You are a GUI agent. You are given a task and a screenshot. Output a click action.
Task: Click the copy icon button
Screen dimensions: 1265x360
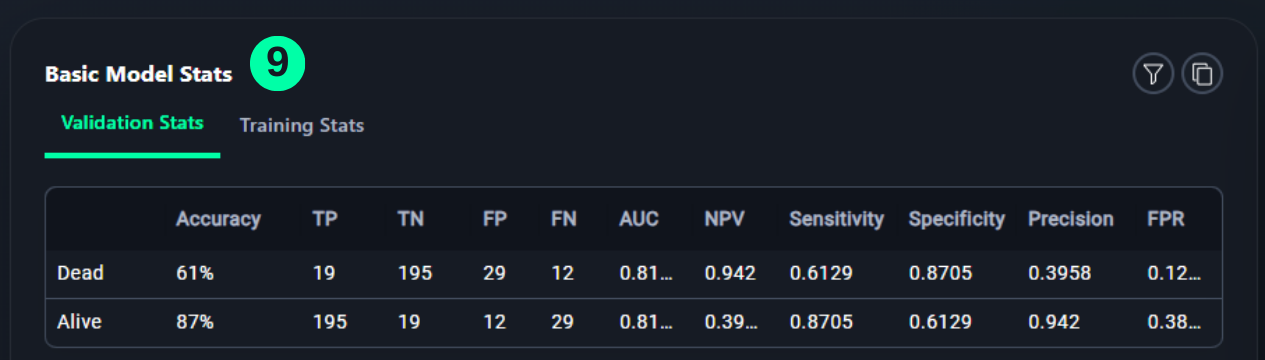[1203, 74]
